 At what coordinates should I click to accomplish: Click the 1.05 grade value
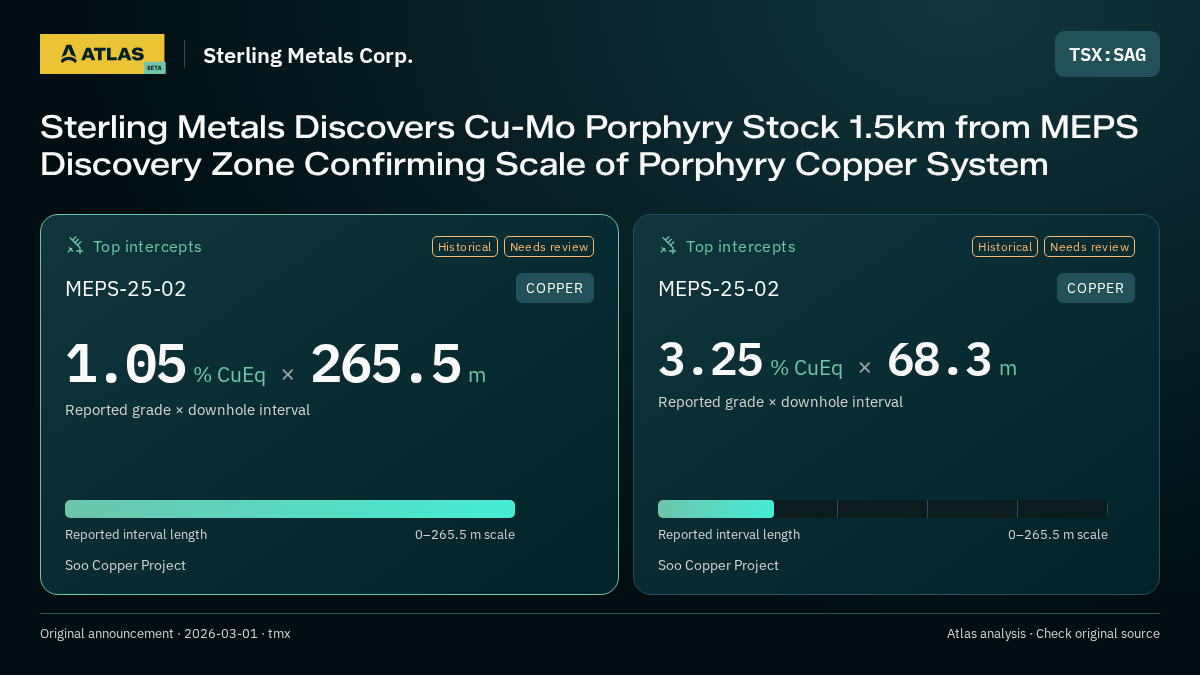tap(126, 364)
